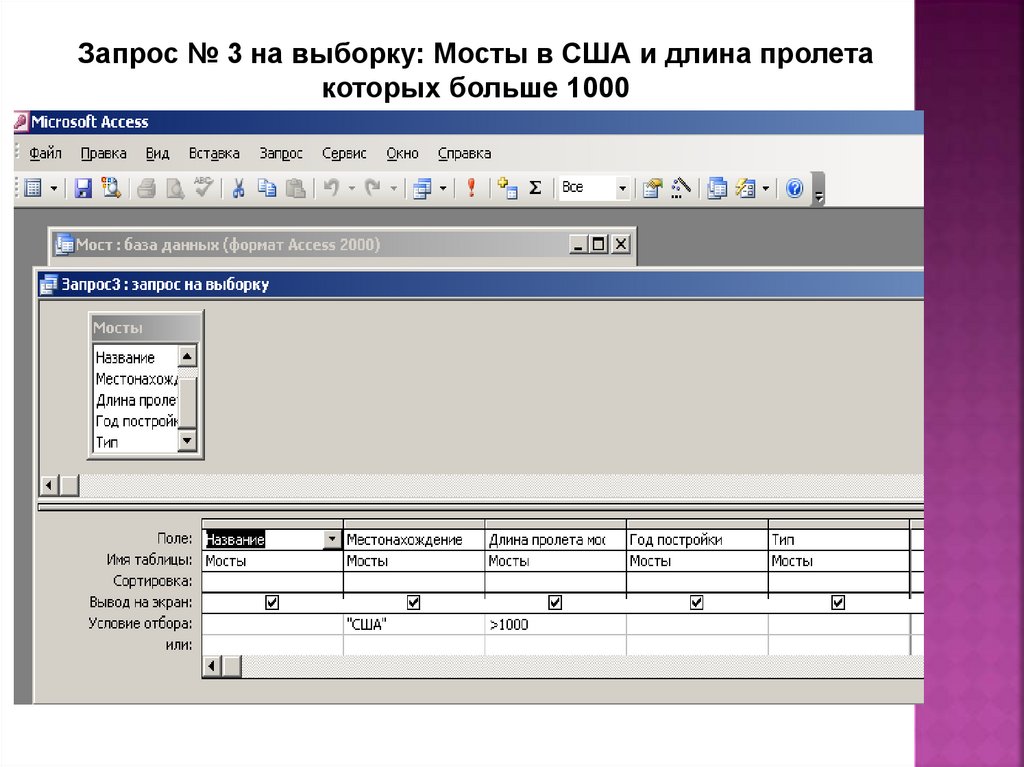Click the Cut scissors icon
The image size is (1024, 767).
pyautogui.click(x=239, y=188)
